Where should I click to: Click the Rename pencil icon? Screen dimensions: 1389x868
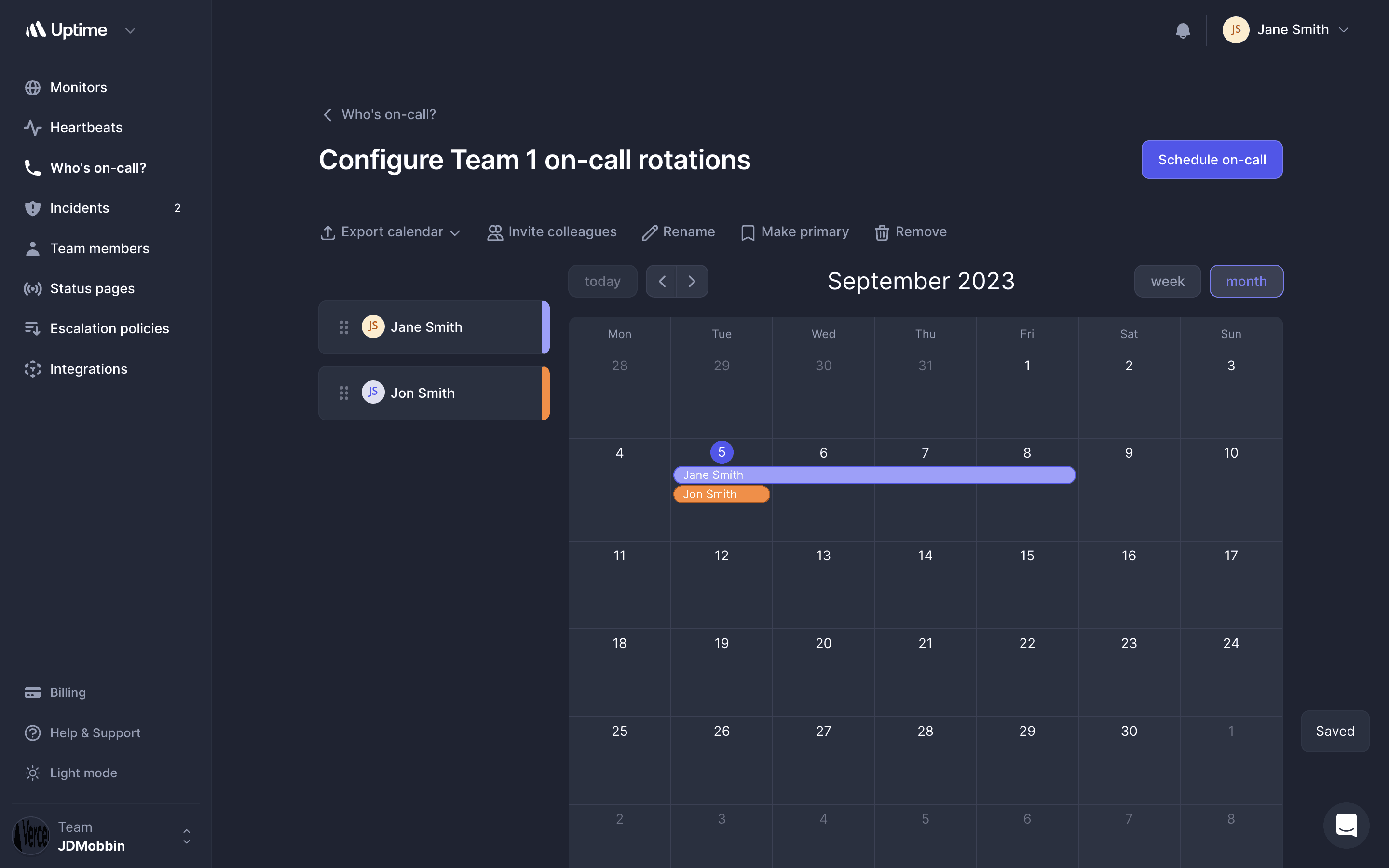coord(650,232)
